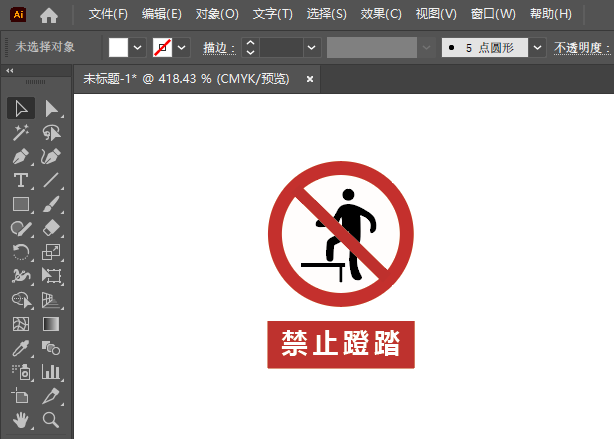The image size is (614, 439).
Task: Click the Illustrator Ai logo
Action: [18, 15]
